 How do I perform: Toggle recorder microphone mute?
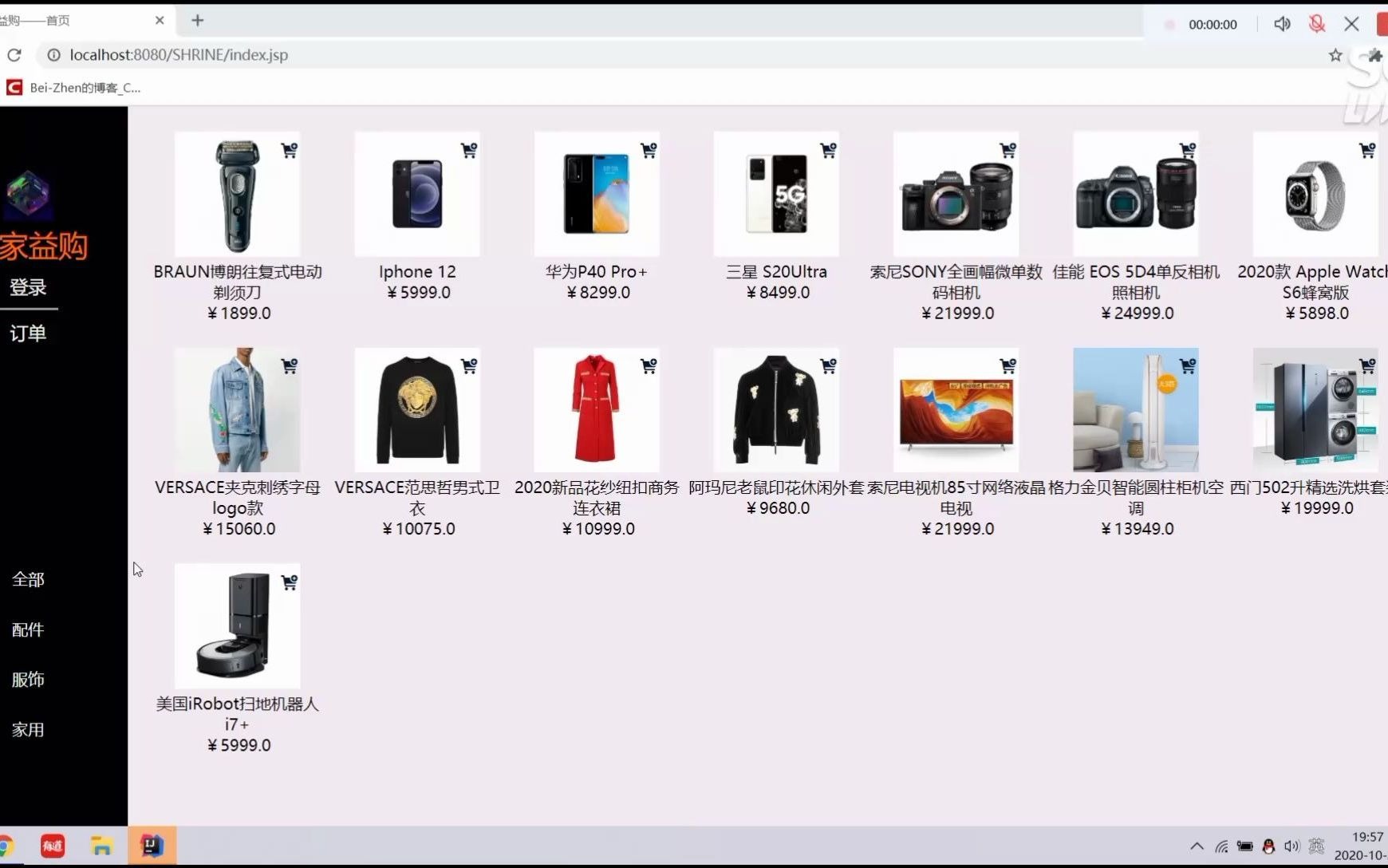click(1317, 24)
